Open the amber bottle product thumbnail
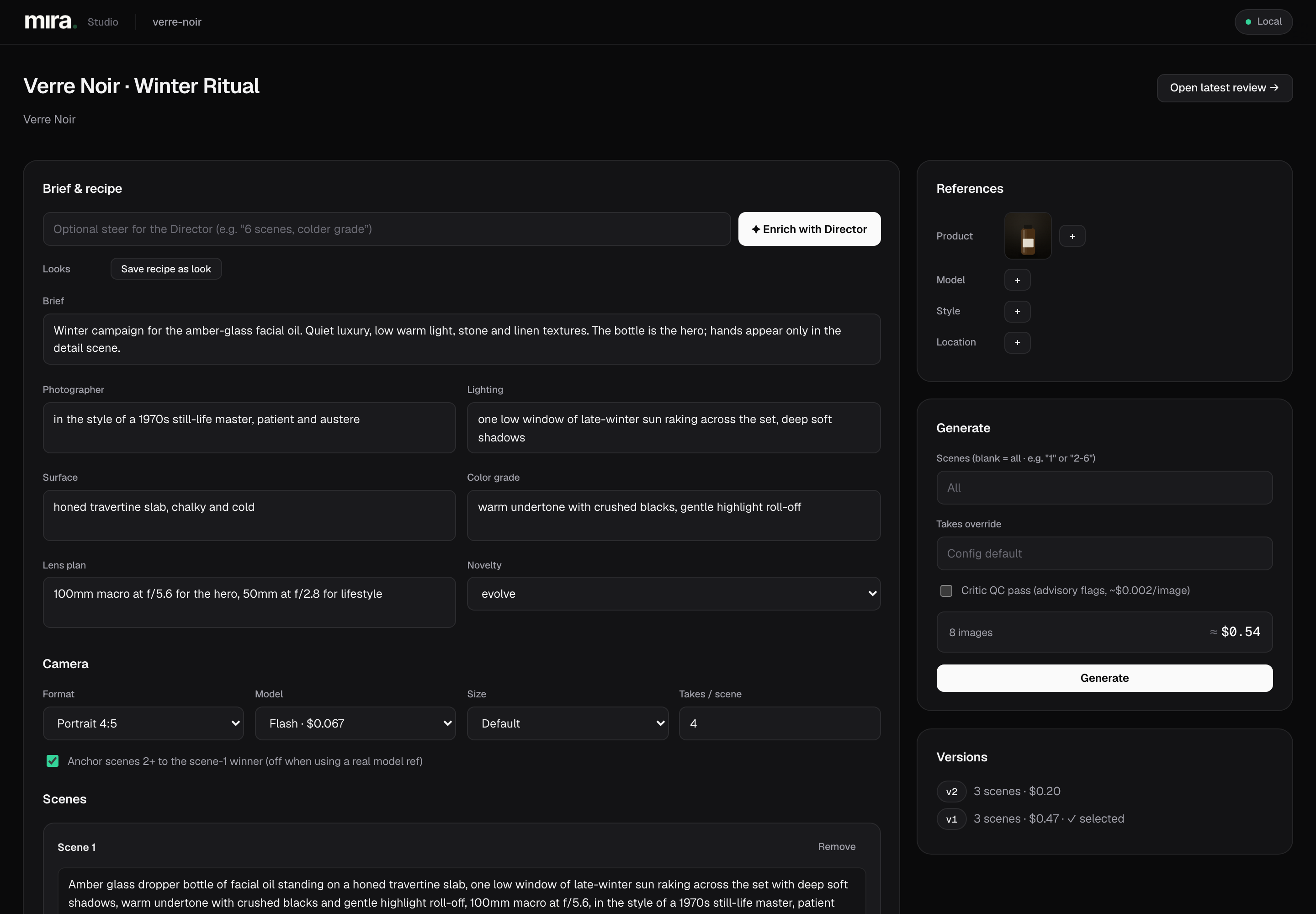Image resolution: width=1316 pixels, height=914 pixels. 1027,236
